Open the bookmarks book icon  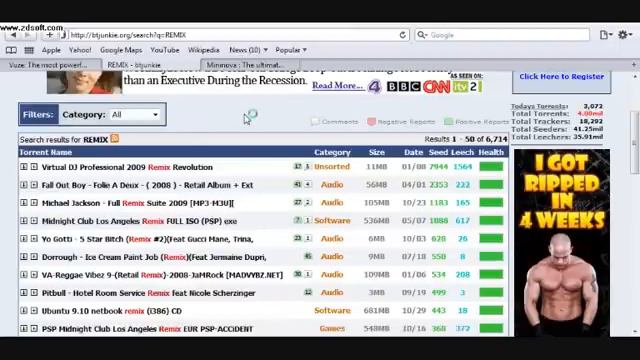pyautogui.click(x=11, y=50)
